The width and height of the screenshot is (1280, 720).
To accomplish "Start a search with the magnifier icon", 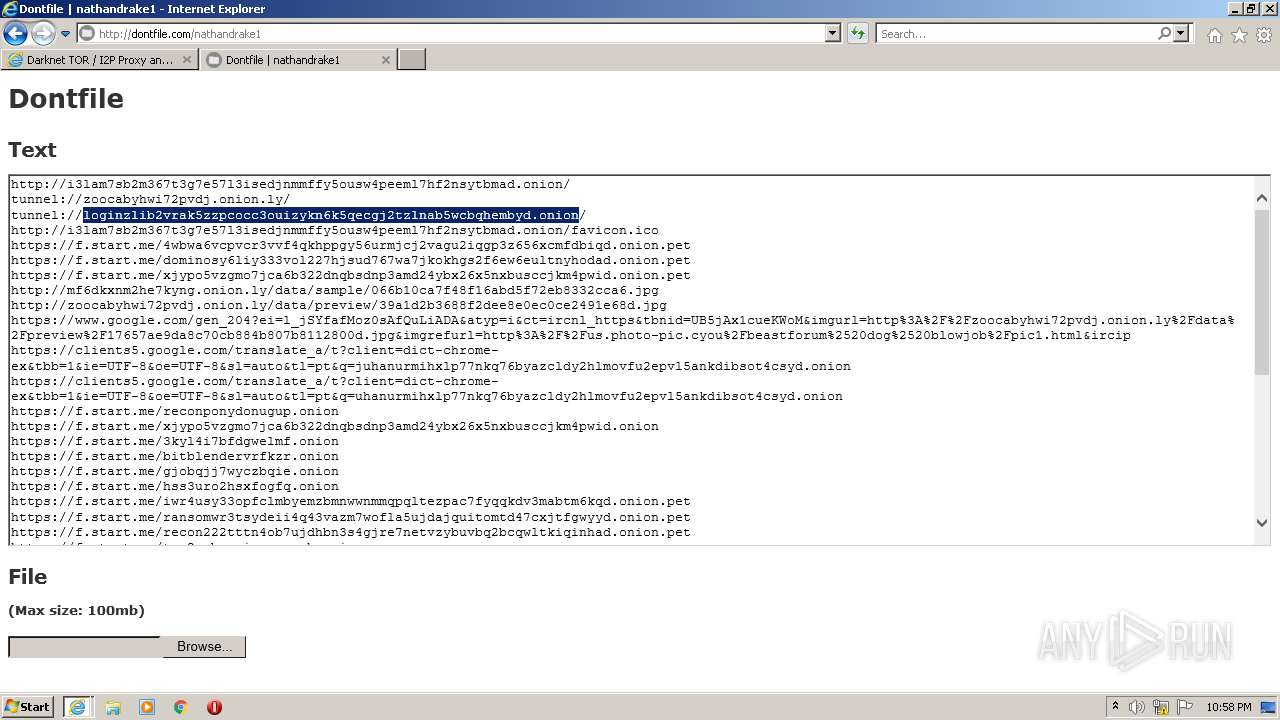I will pyautogui.click(x=1164, y=33).
